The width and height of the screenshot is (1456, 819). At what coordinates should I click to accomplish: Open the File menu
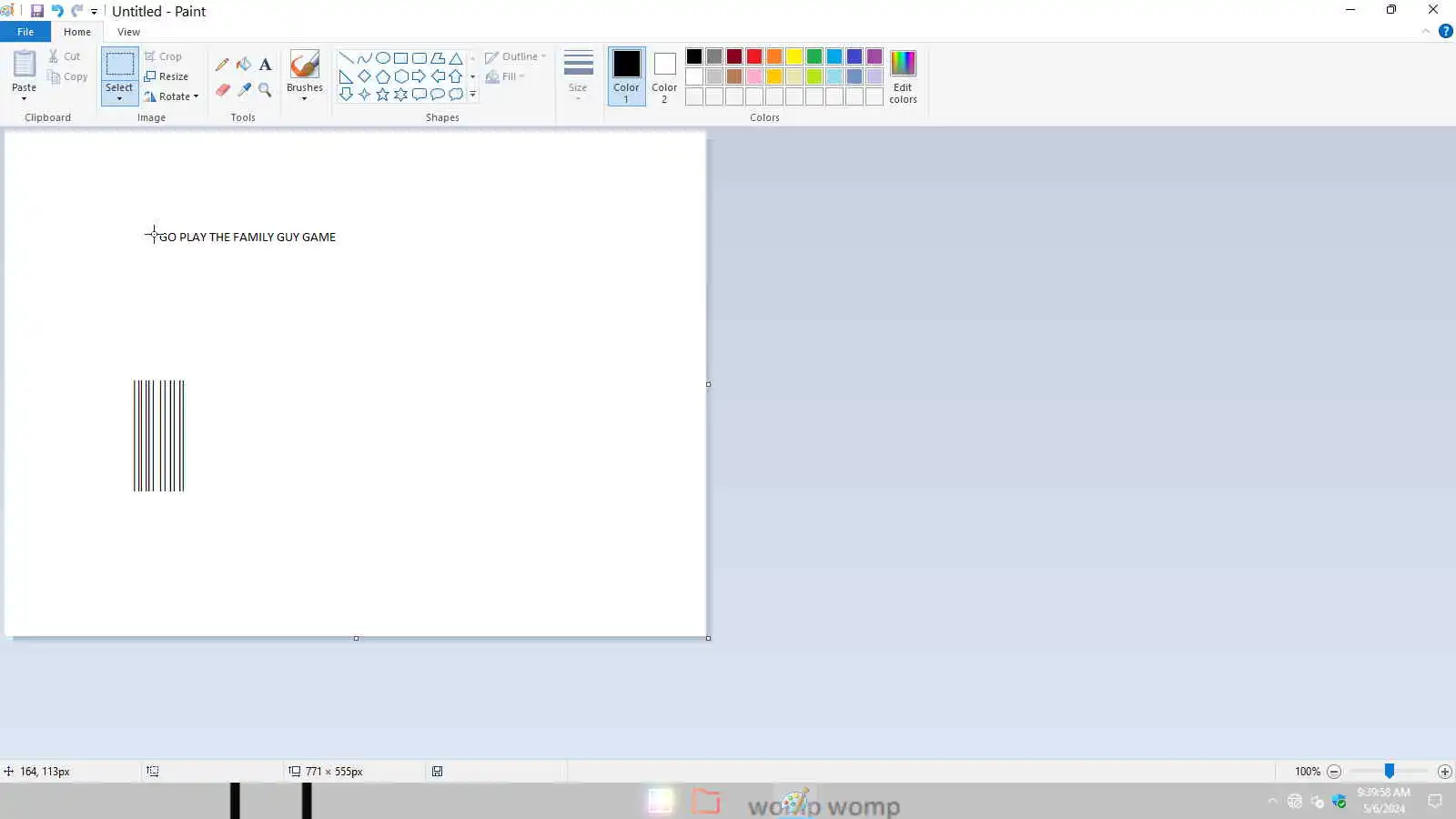tap(25, 32)
